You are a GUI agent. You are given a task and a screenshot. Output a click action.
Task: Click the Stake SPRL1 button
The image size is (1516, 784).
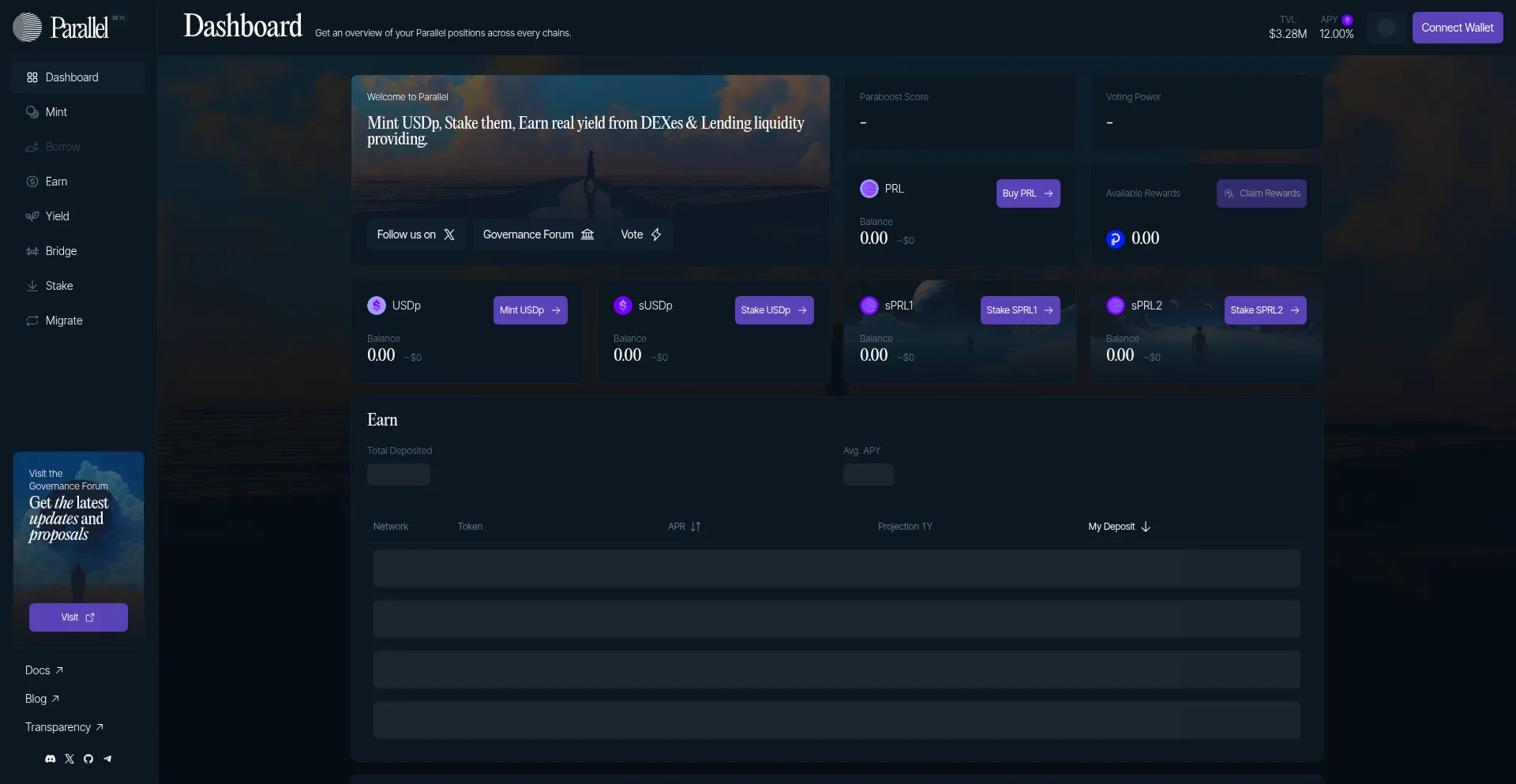(x=1019, y=310)
